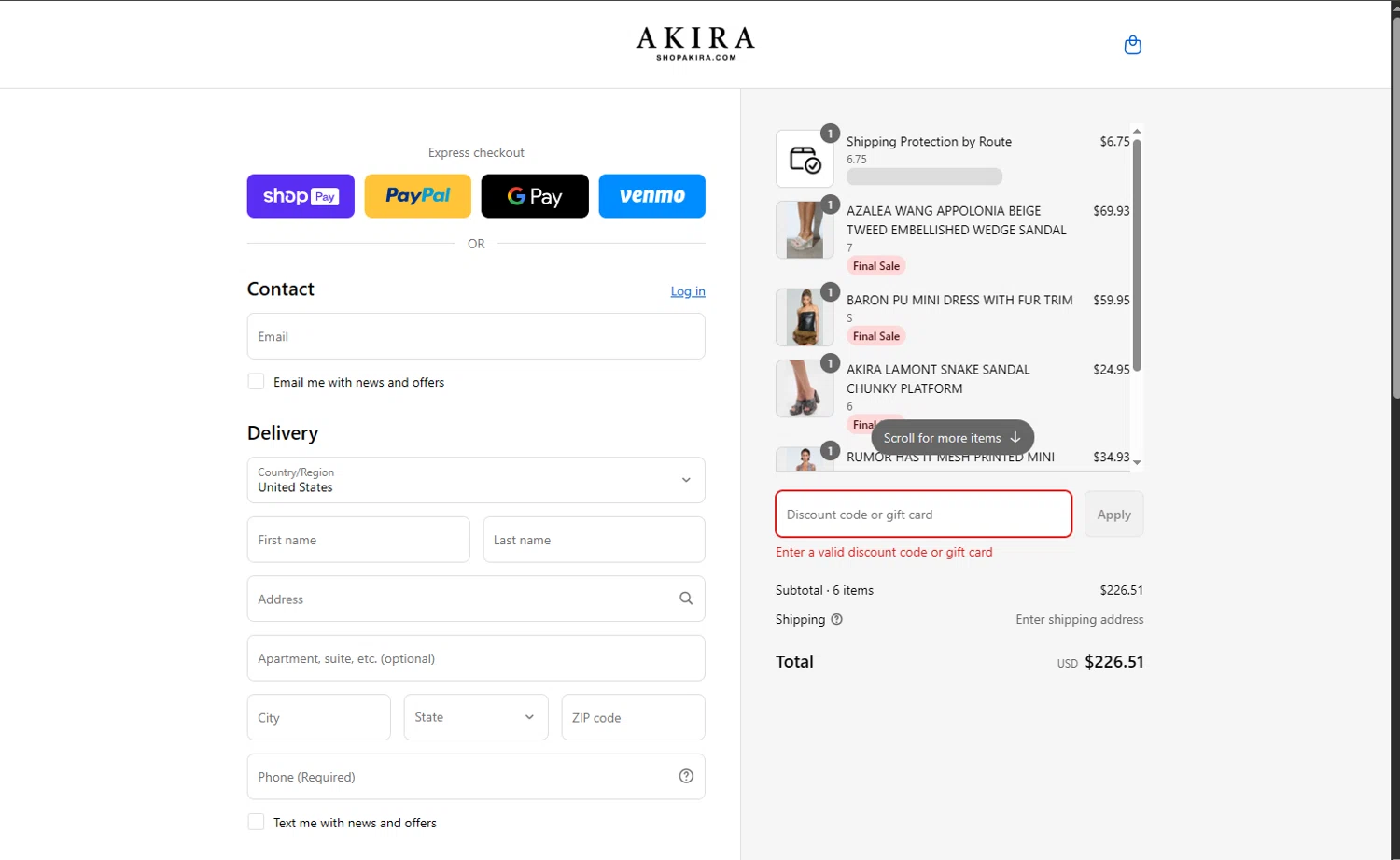Open the Akira Lamont snake sandal thumbnail
1400x860 pixels.
click(805, 388)
